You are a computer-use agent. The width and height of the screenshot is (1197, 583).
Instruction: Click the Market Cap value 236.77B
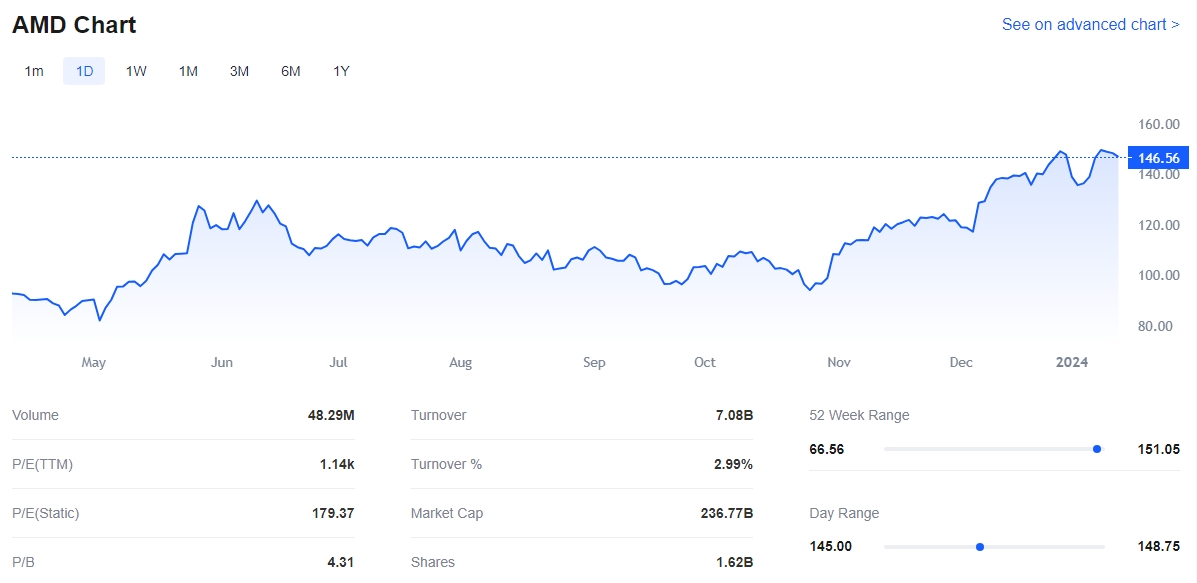pos(727,513)
